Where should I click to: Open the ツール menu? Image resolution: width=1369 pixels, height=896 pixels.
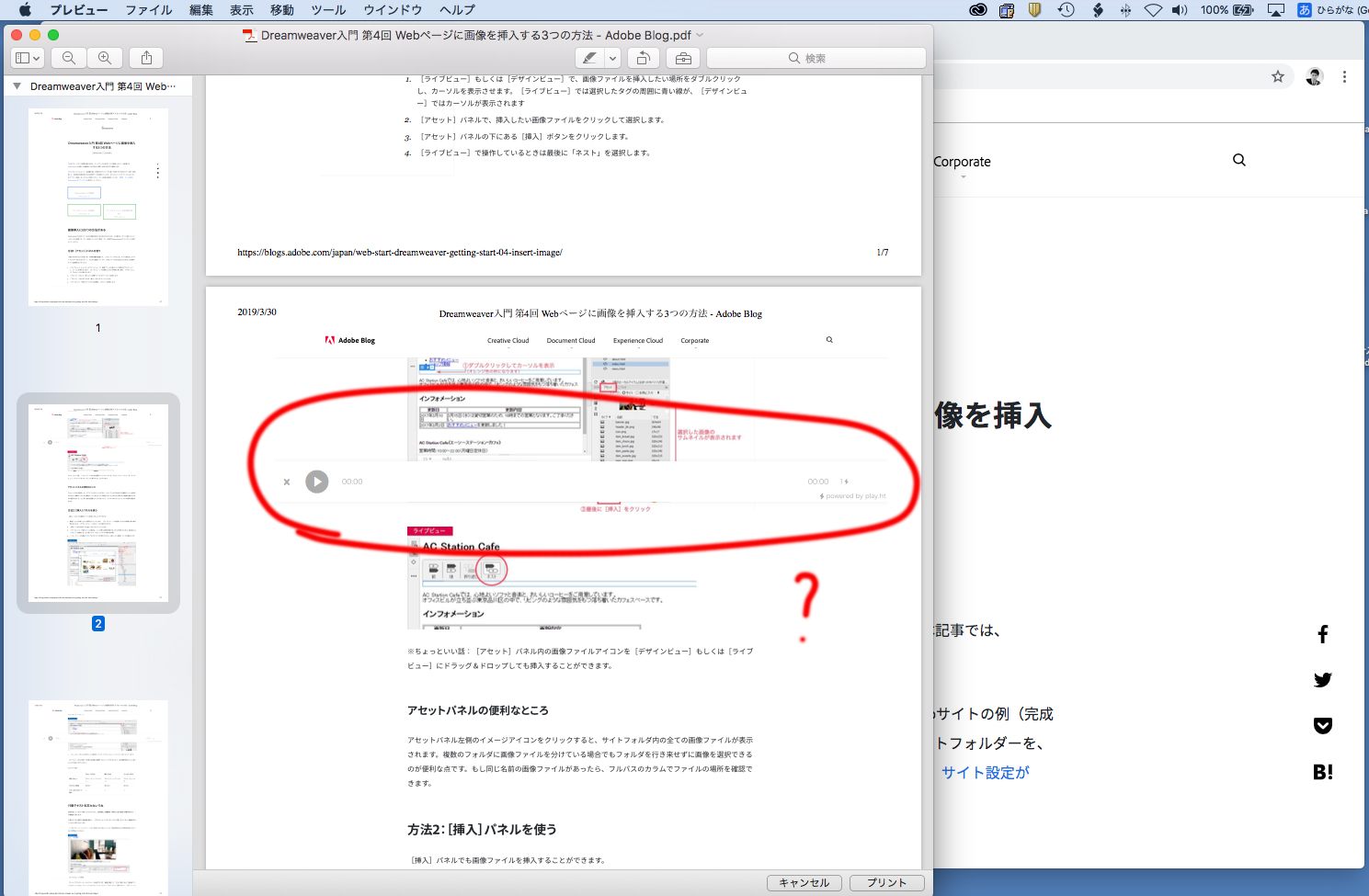pos(328,10)
